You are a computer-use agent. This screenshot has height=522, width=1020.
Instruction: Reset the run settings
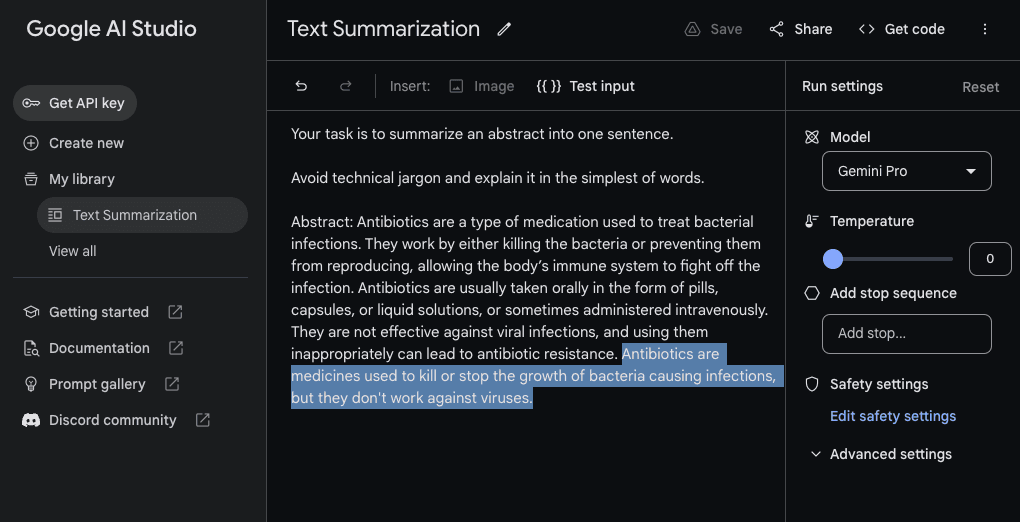pos(980,87)
